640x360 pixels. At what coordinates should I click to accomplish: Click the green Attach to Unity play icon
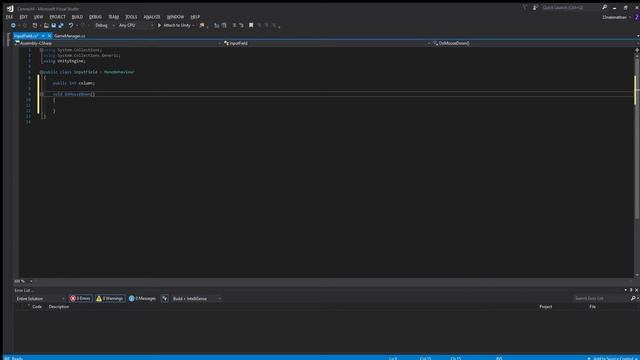[x=160, y=25]
